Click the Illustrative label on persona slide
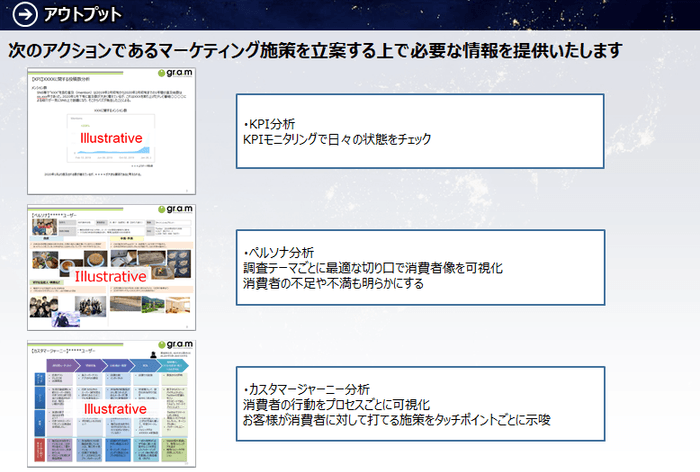Viewport: 700px width, 472px height. click(x=113, y=275)
